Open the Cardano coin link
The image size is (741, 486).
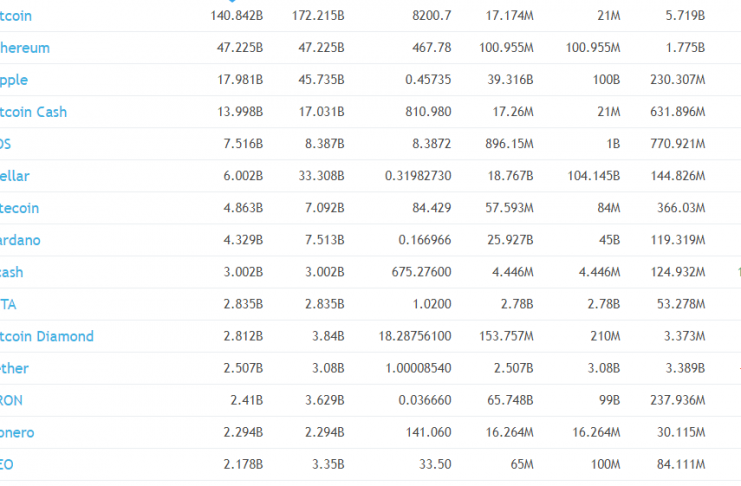[x=20, y=240]
